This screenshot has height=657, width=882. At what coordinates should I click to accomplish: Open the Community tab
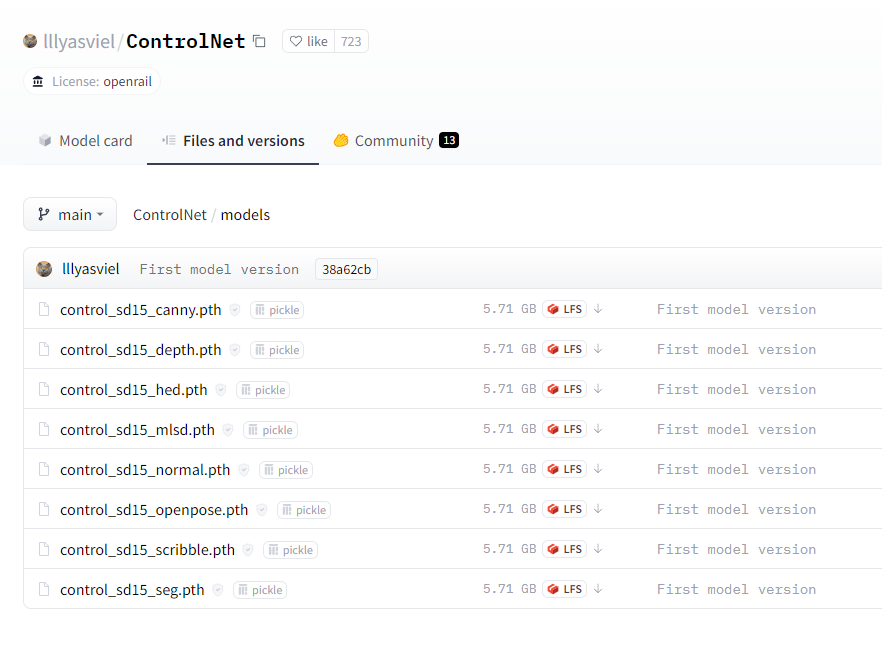point(396,141)
